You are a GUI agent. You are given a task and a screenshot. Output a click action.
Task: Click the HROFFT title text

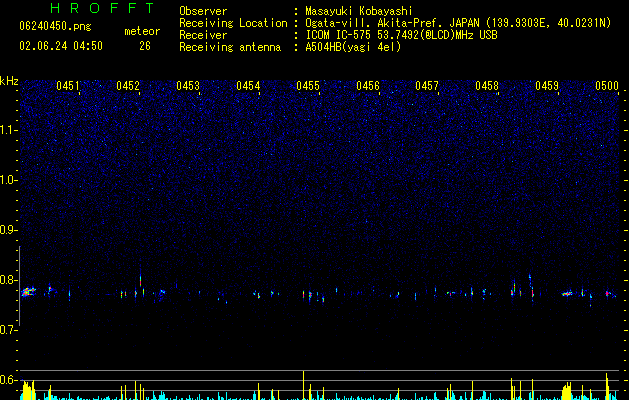102,8
